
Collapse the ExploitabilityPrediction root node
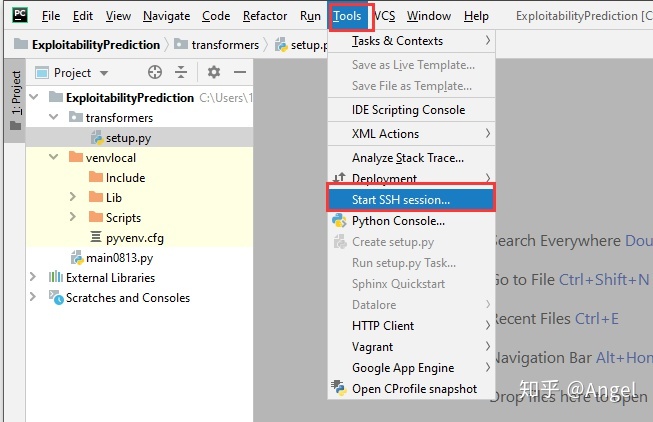[34, 97]
